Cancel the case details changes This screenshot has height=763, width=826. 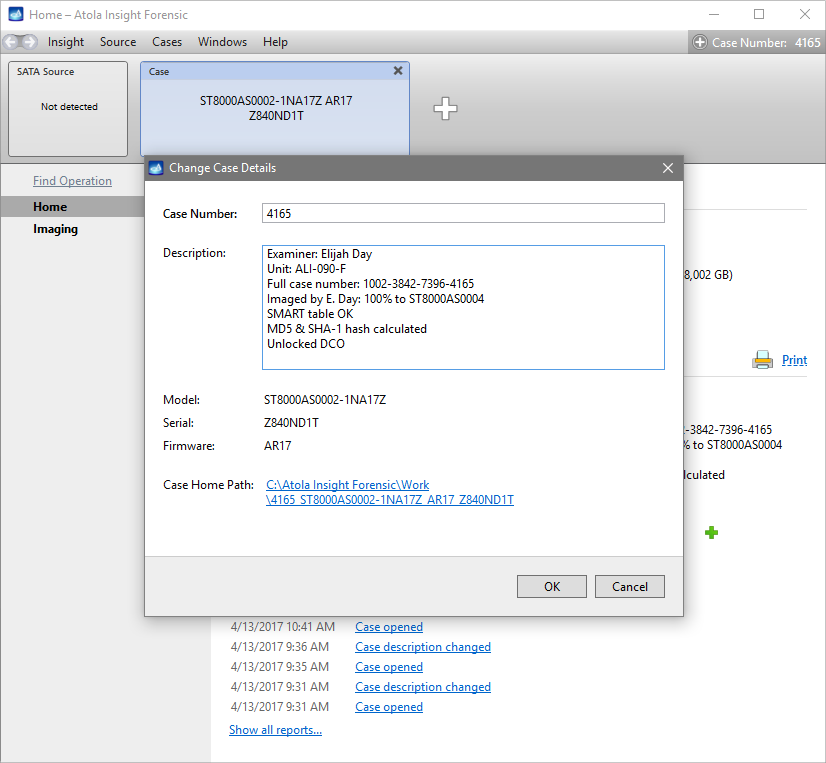point(629,587)
